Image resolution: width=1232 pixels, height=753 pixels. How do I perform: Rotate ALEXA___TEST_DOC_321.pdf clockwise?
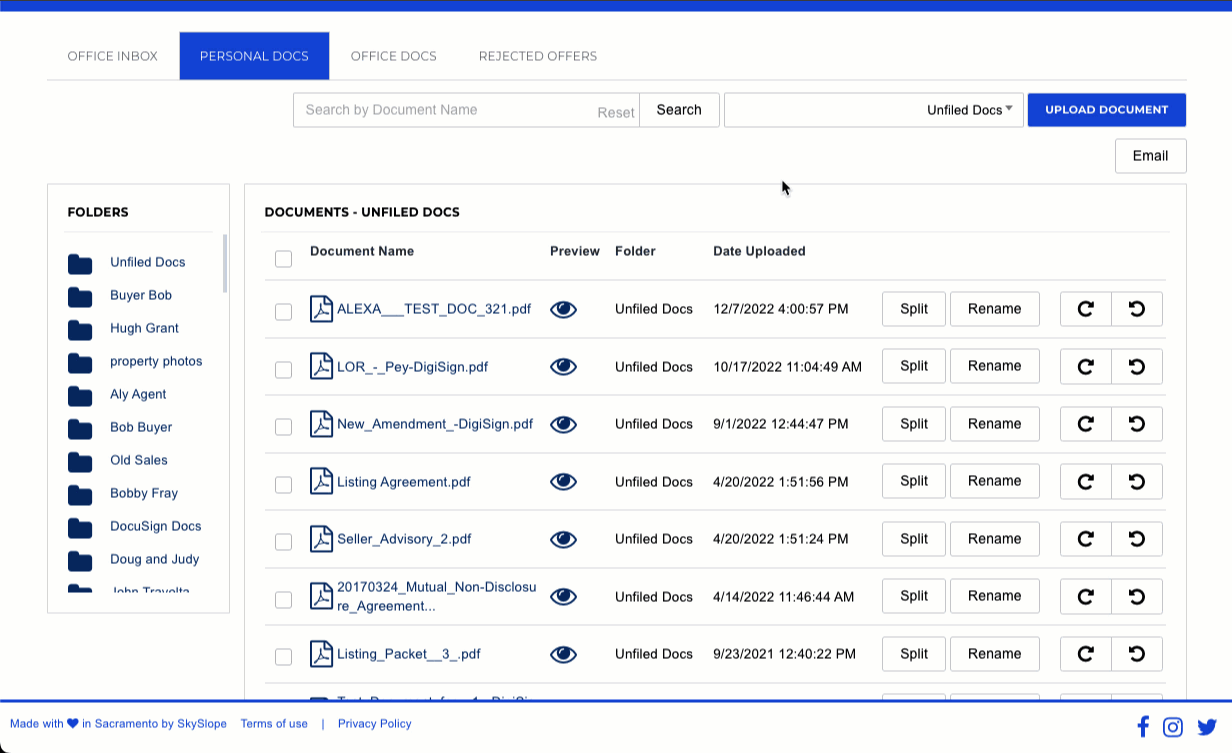(1085, 309)
